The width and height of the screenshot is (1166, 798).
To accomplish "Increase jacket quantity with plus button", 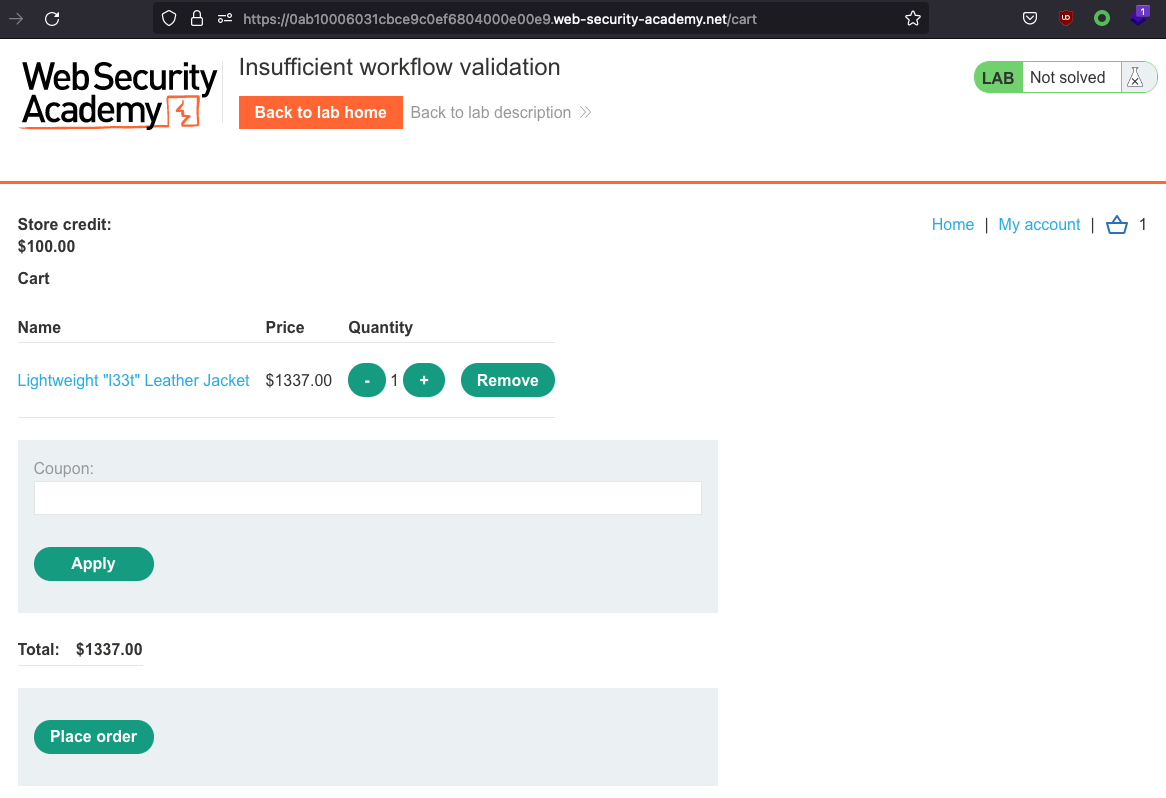I will coord(424,381).
